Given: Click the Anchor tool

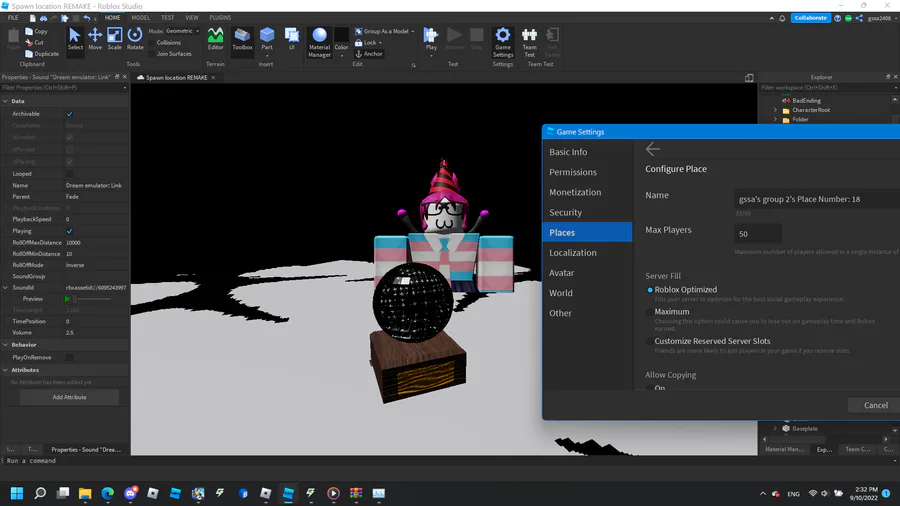Looking at the screenshot, I should pos(368,54).
